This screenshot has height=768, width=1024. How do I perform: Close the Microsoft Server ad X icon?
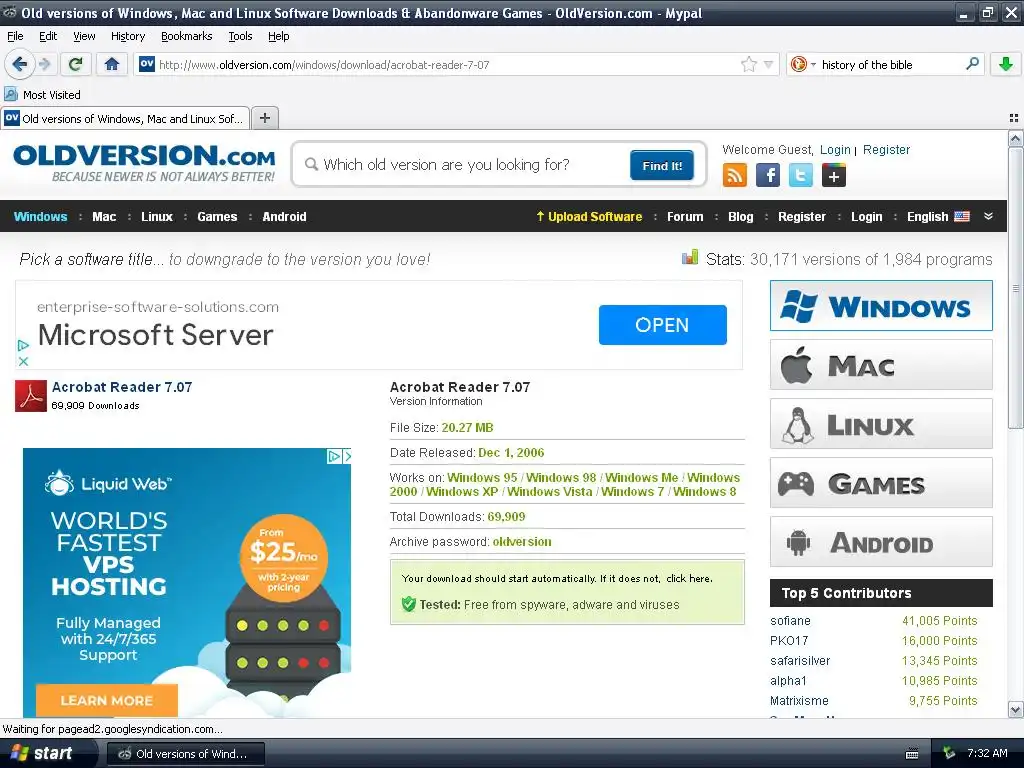click(x=24, y=361)
